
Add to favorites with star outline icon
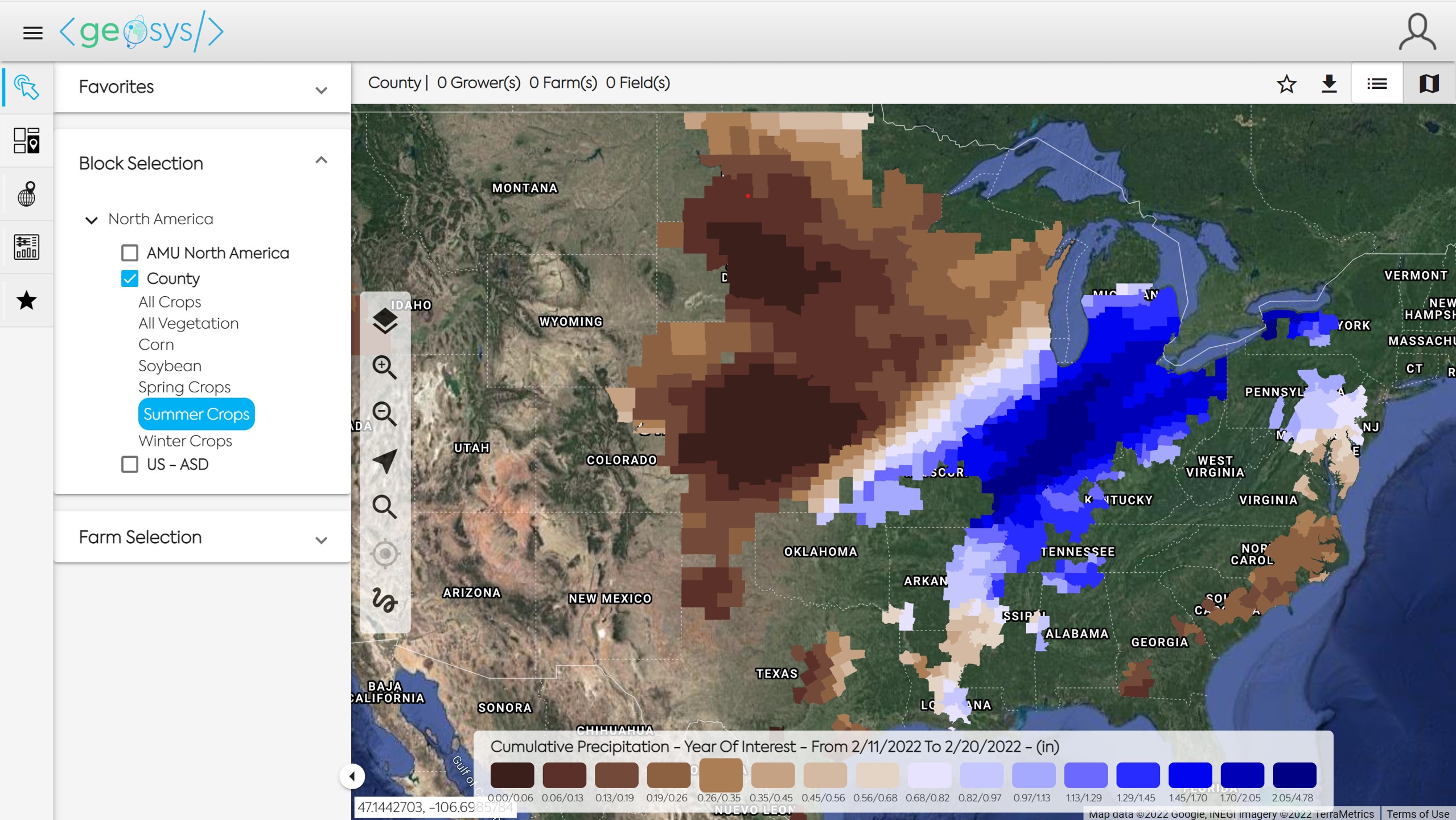[1286, 84]
